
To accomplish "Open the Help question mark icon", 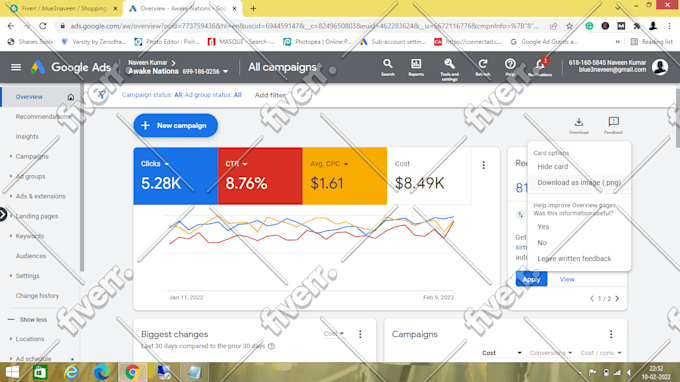I will tap(510, 68).
